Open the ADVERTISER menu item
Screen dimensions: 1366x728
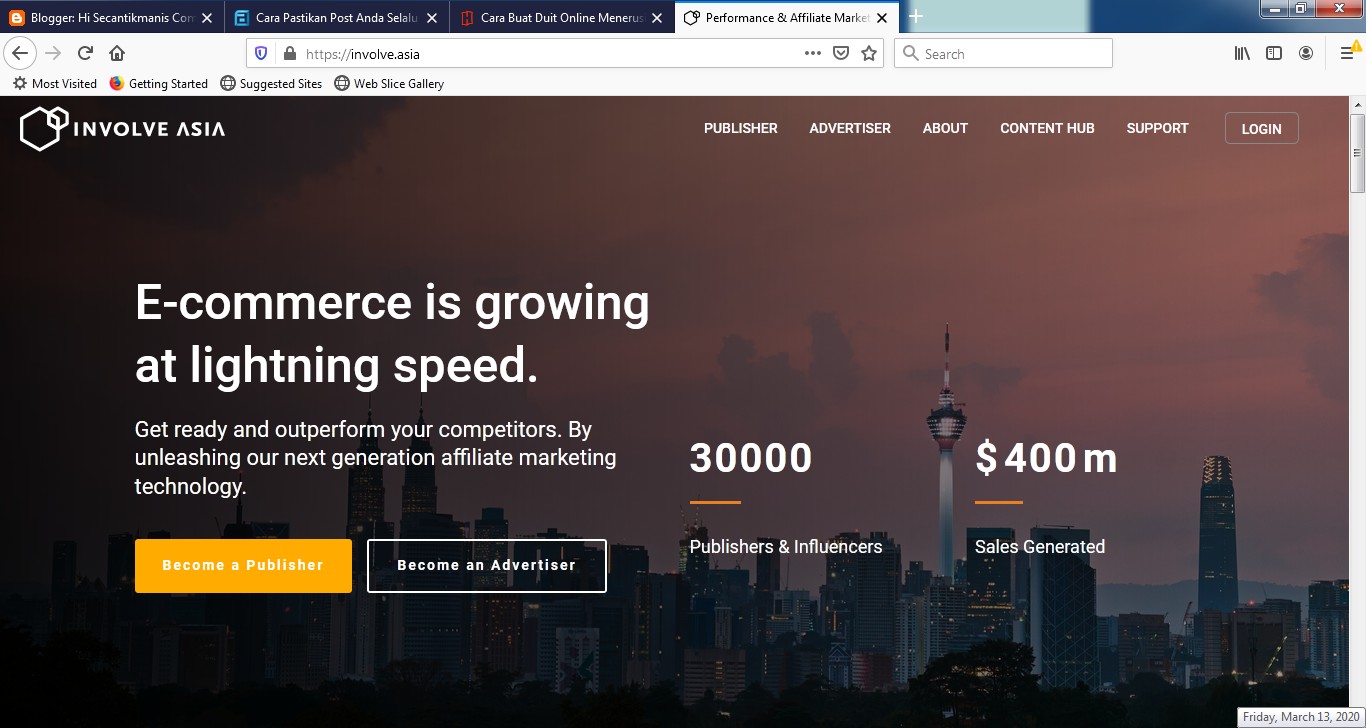(850, 128)
